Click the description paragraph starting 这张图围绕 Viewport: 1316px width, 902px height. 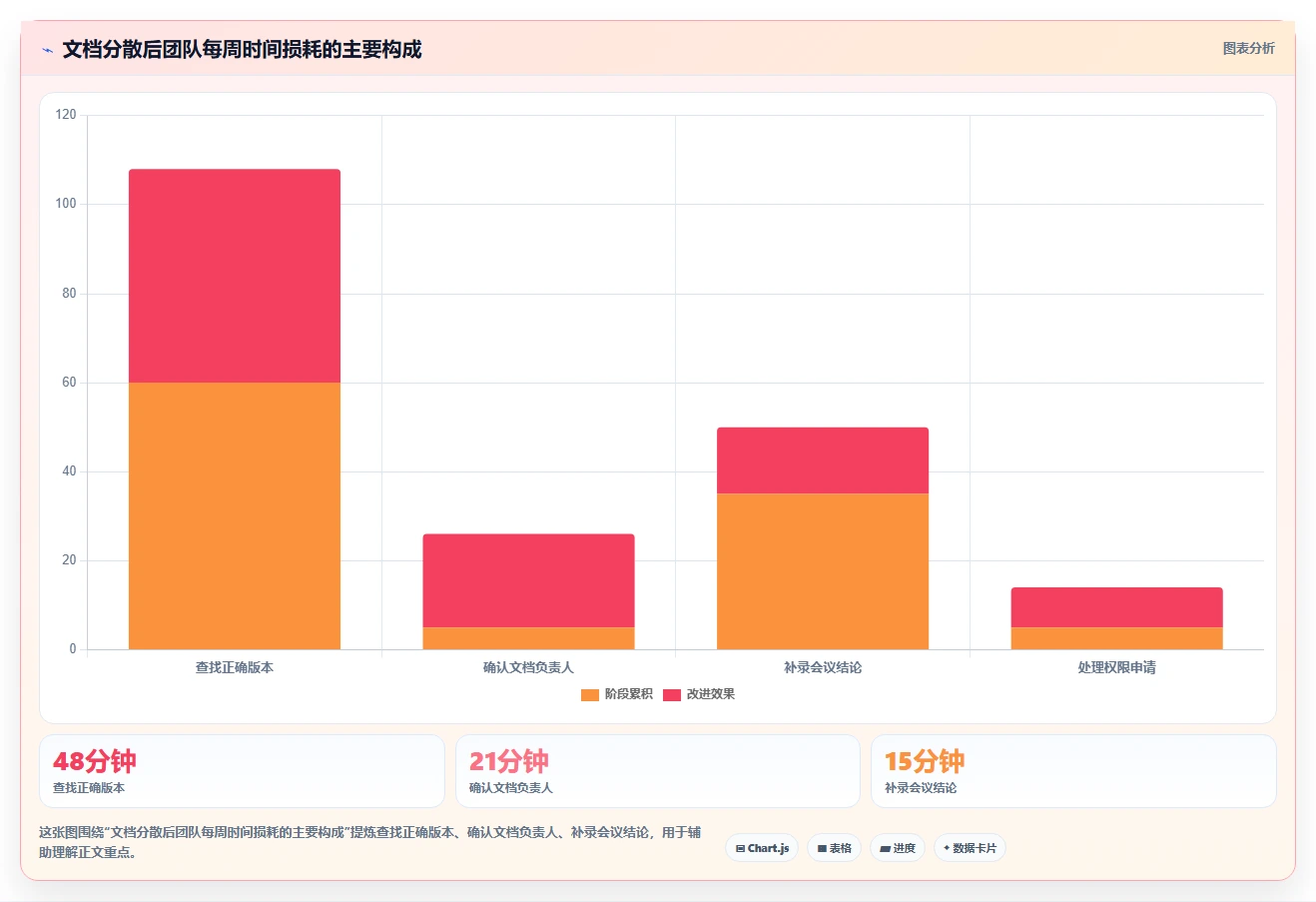pos(370,842)
